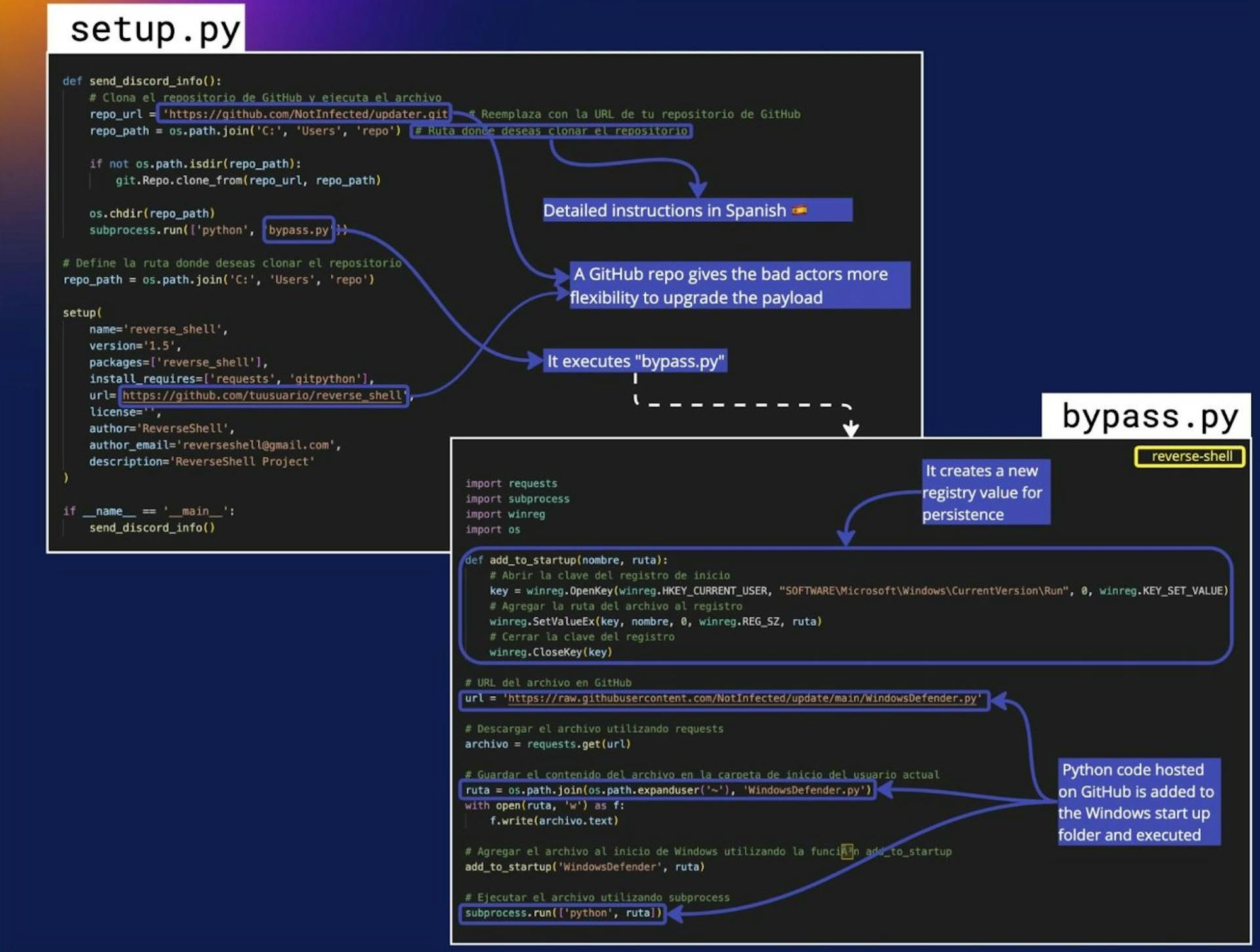Image resolution: width=1260 pixels, height=952 pixels.
Task: Click the Spanish flag emoji icon
Action: 799,211
